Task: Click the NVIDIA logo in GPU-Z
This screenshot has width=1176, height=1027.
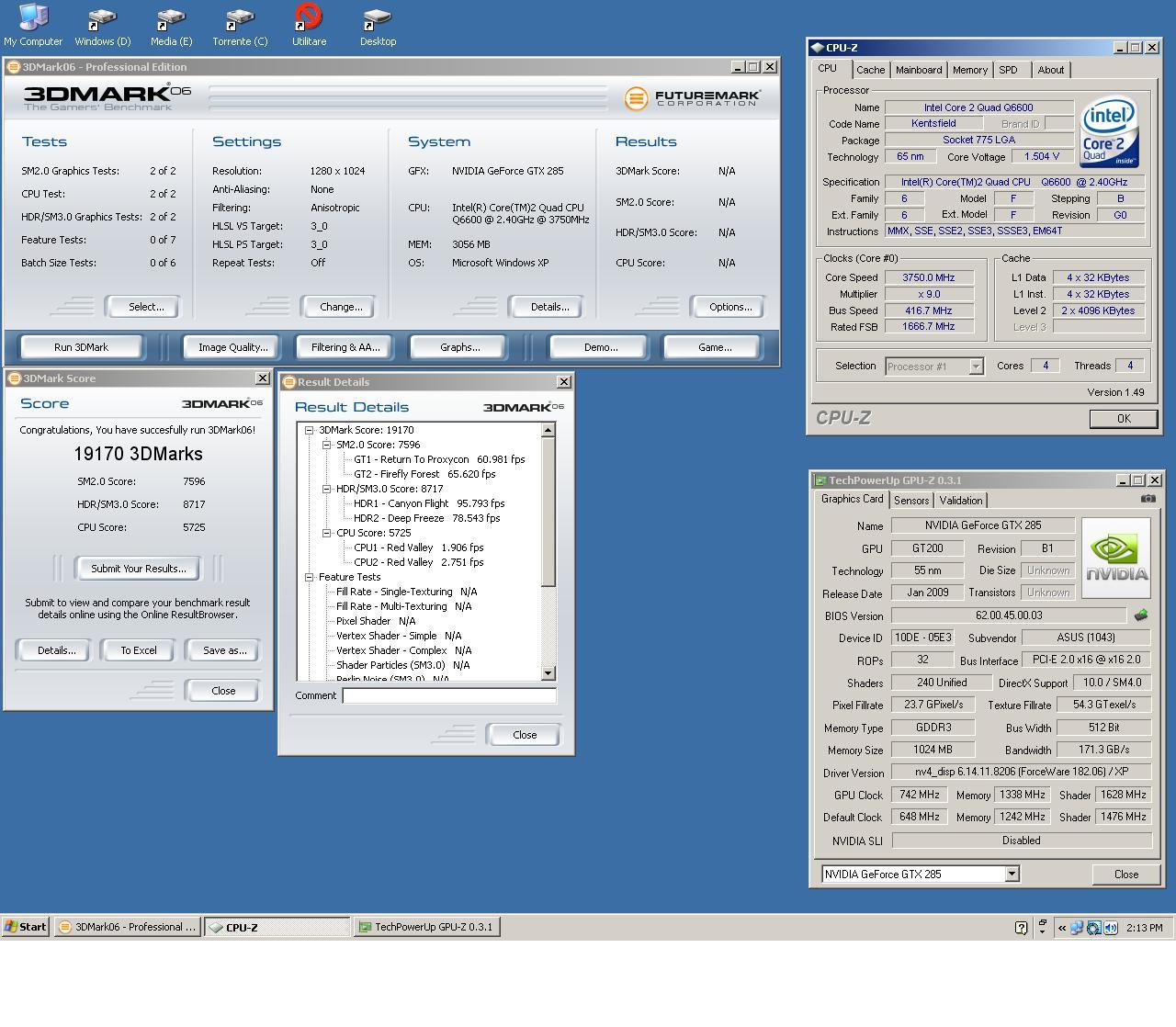Action: coord(1116,559)
